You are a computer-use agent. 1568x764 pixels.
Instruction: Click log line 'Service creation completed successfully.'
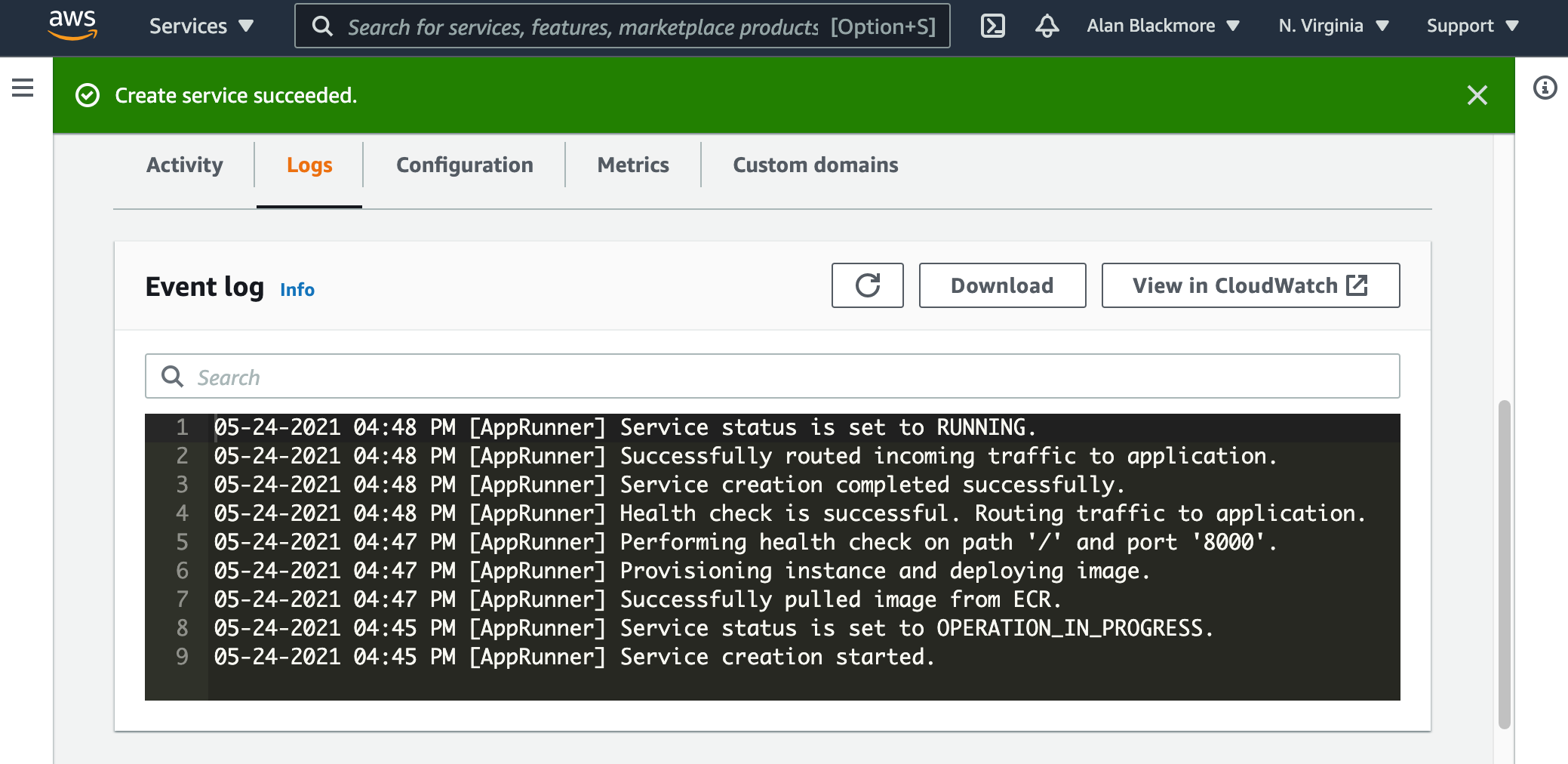click(x=669, y=485)
